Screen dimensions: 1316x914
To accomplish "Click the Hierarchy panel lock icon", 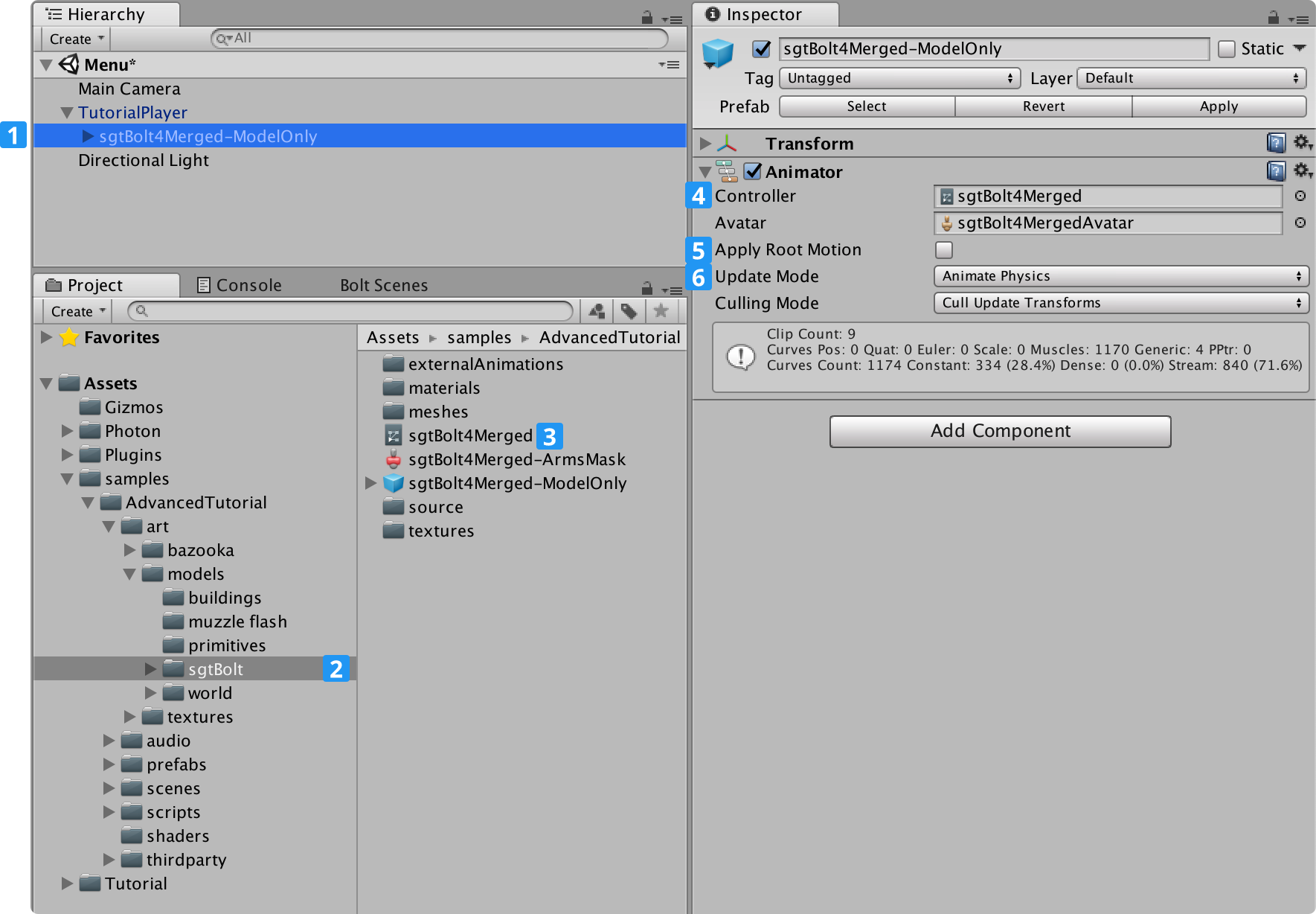I will [646, 17].
